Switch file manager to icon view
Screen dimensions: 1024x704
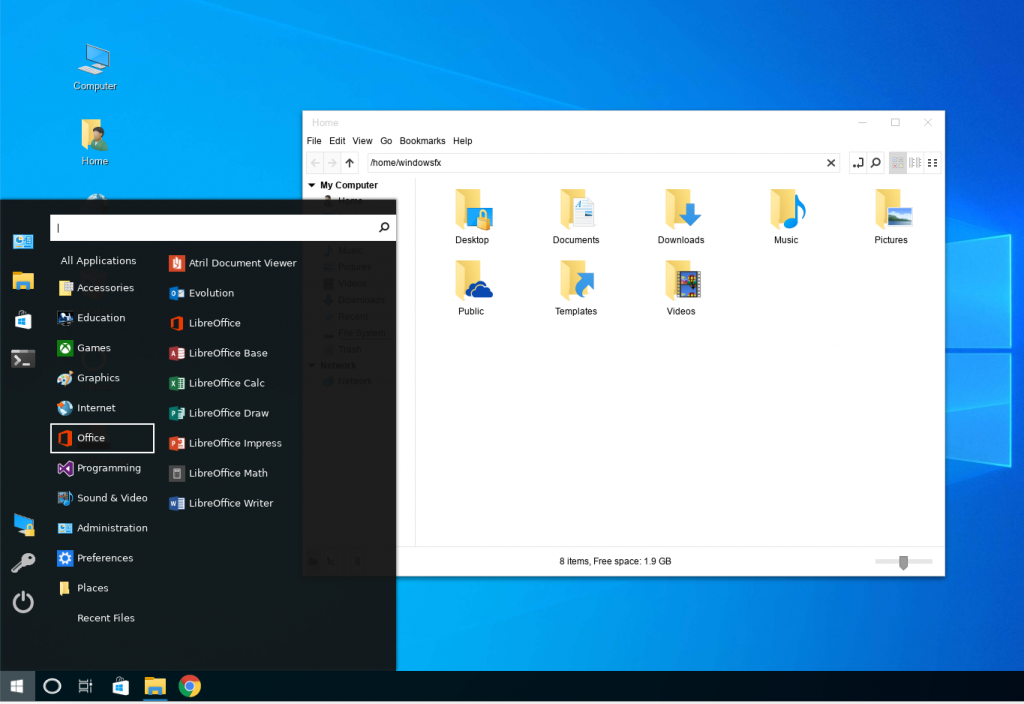897,163
